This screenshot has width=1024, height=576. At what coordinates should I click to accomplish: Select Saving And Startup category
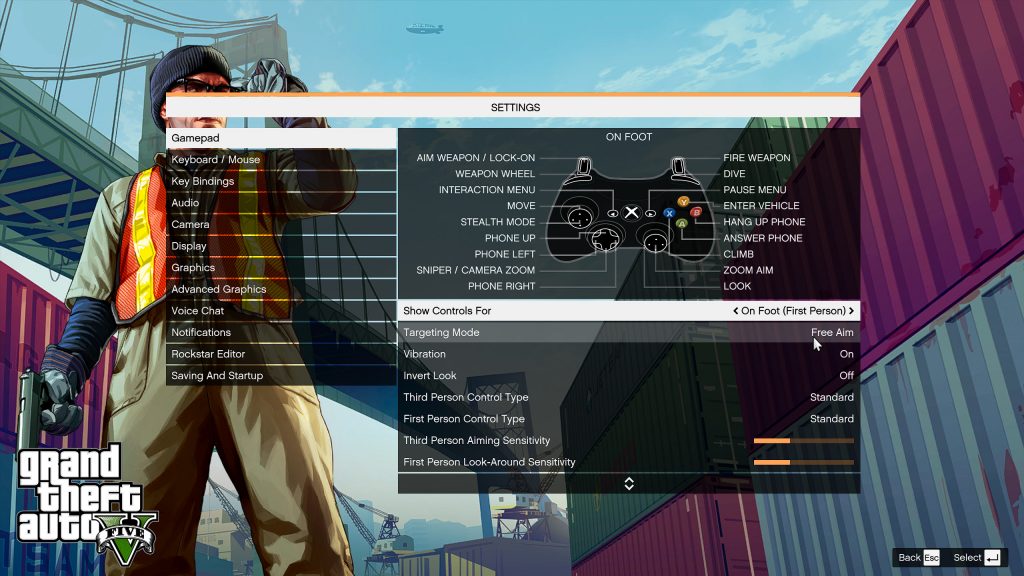pyautogui.click(x=281, y=375)
